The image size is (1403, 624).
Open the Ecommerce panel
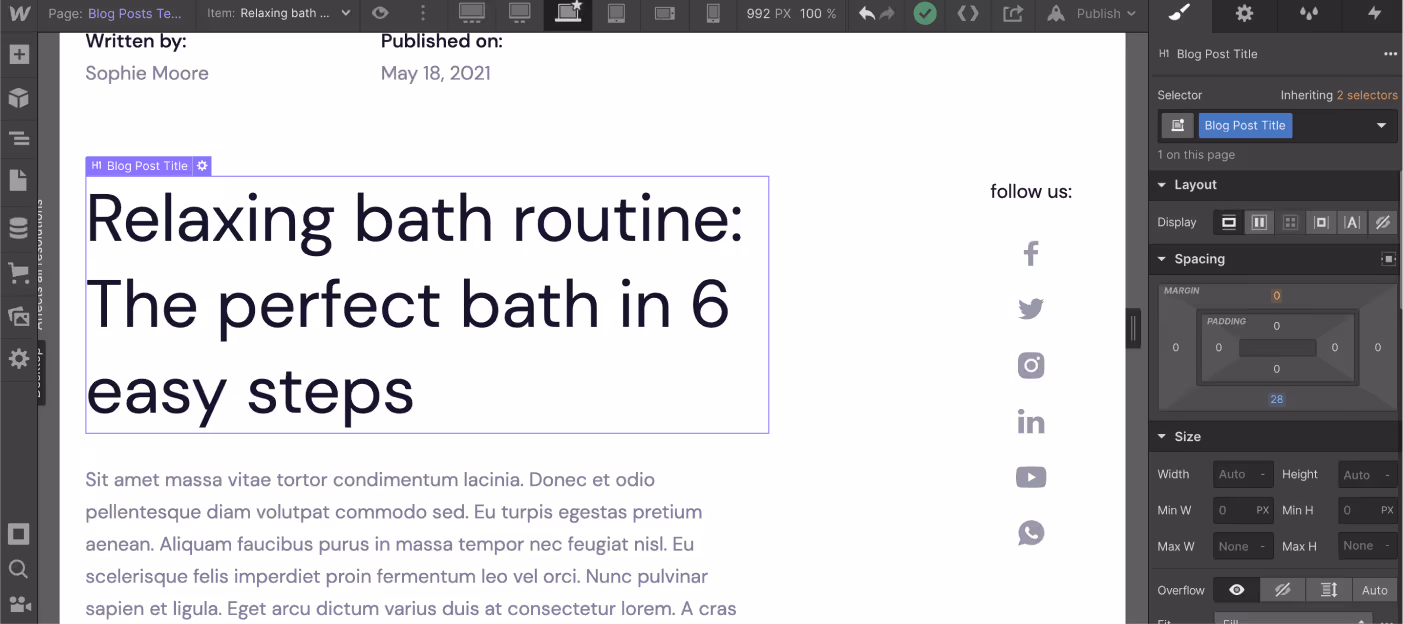click(x=19, y=271)
